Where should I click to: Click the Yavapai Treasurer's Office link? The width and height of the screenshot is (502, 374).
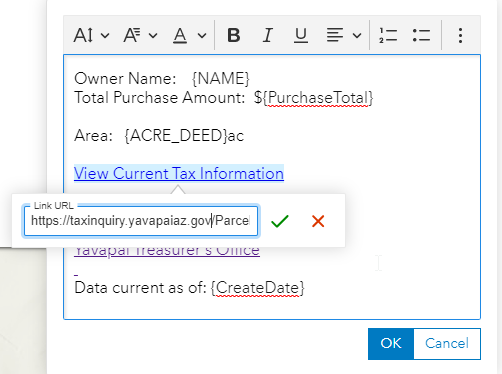(167, 251)
